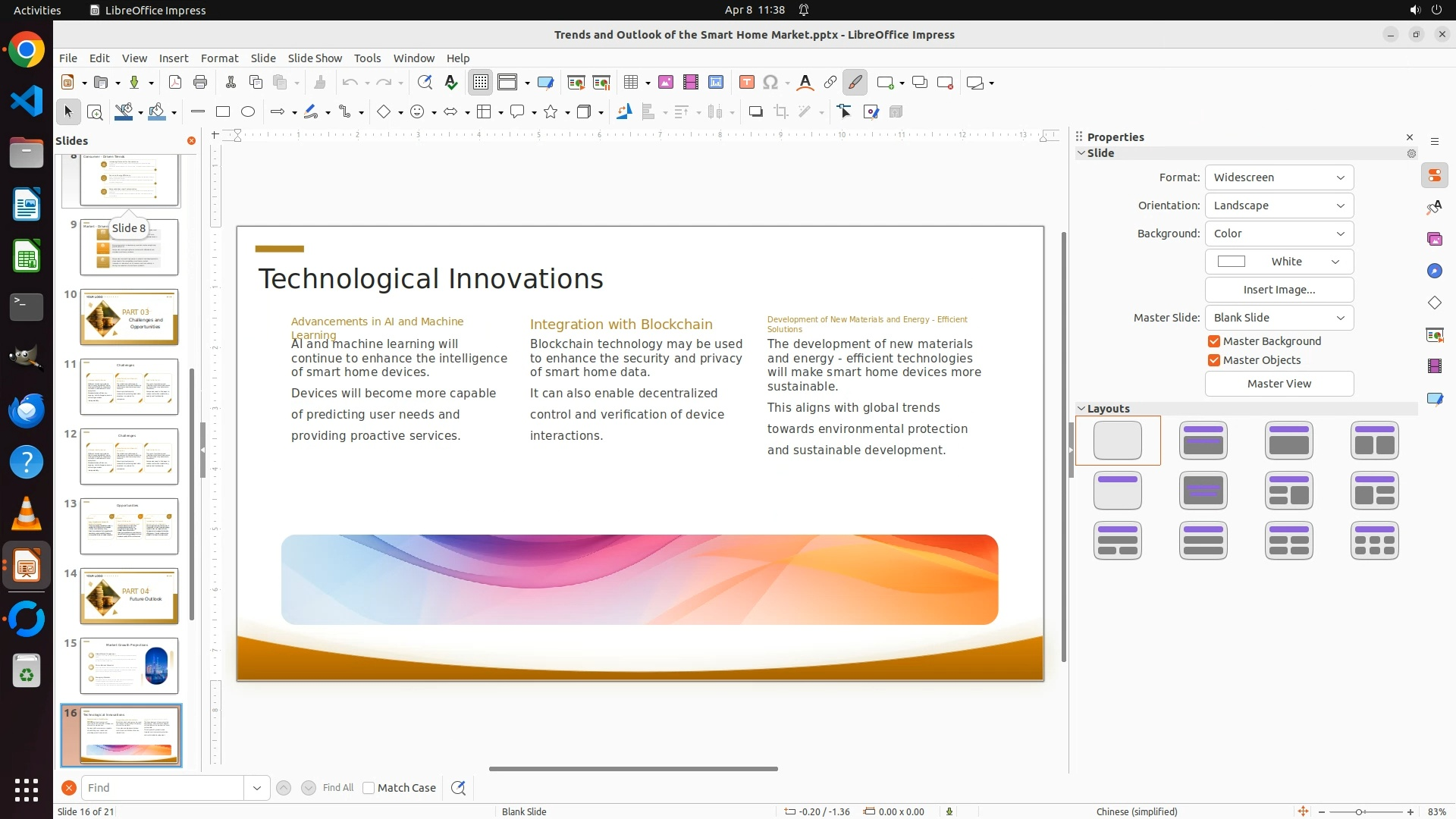Select slide 14 thumbnail

coord(129,596)
